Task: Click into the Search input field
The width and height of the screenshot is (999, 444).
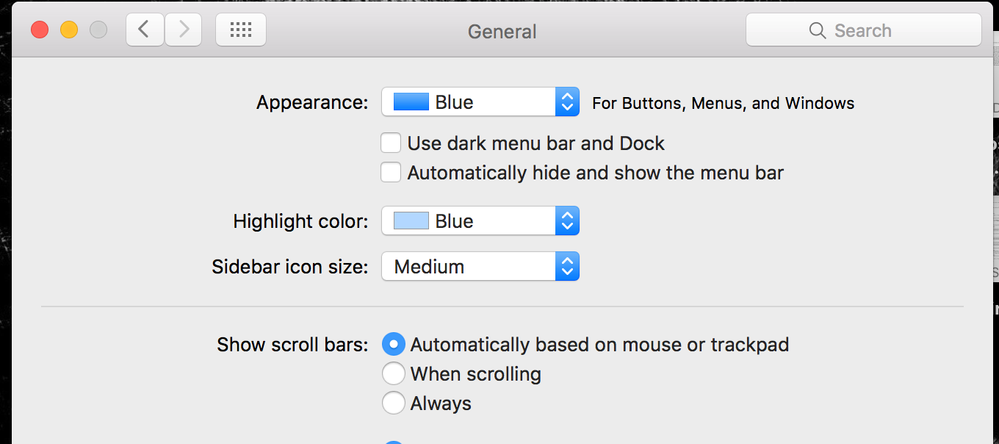Action: pyautogui.click(x=863, y=30)
